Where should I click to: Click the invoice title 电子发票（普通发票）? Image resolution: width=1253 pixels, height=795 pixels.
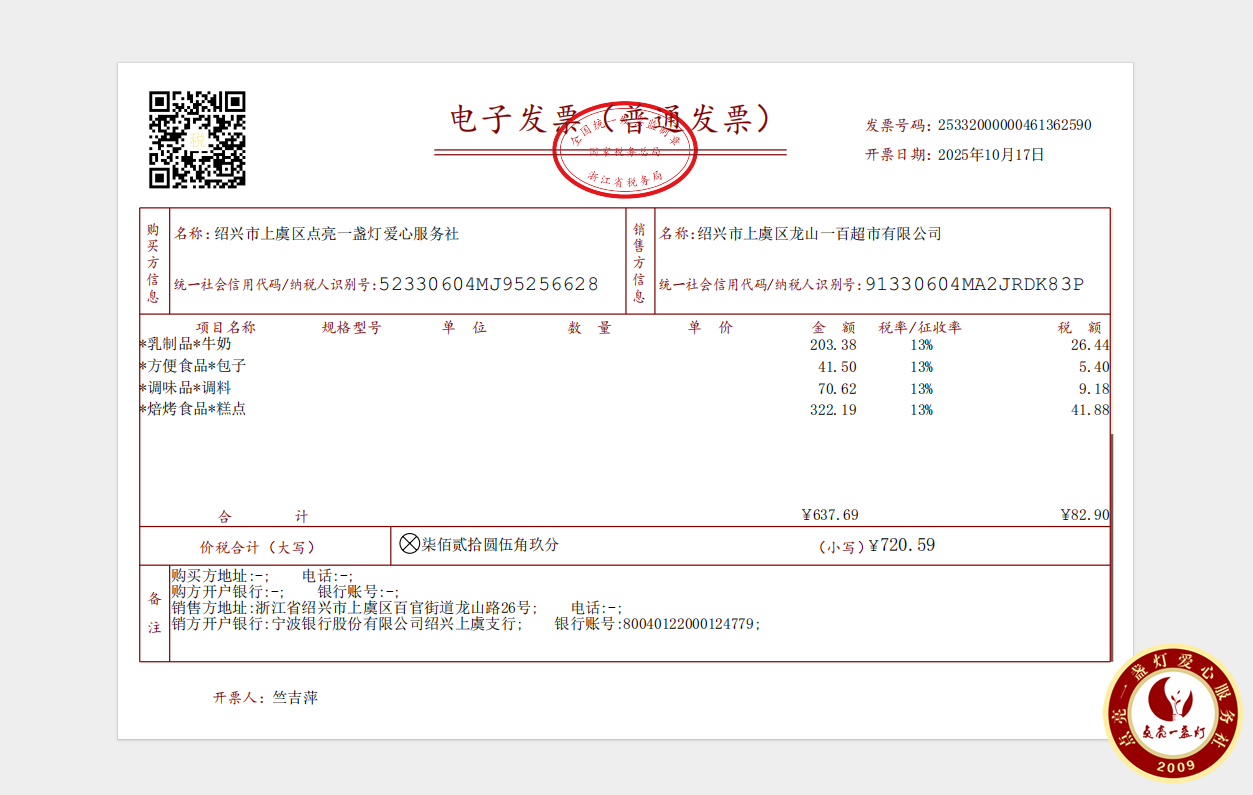pyautogui.click(x=610, y=119)
